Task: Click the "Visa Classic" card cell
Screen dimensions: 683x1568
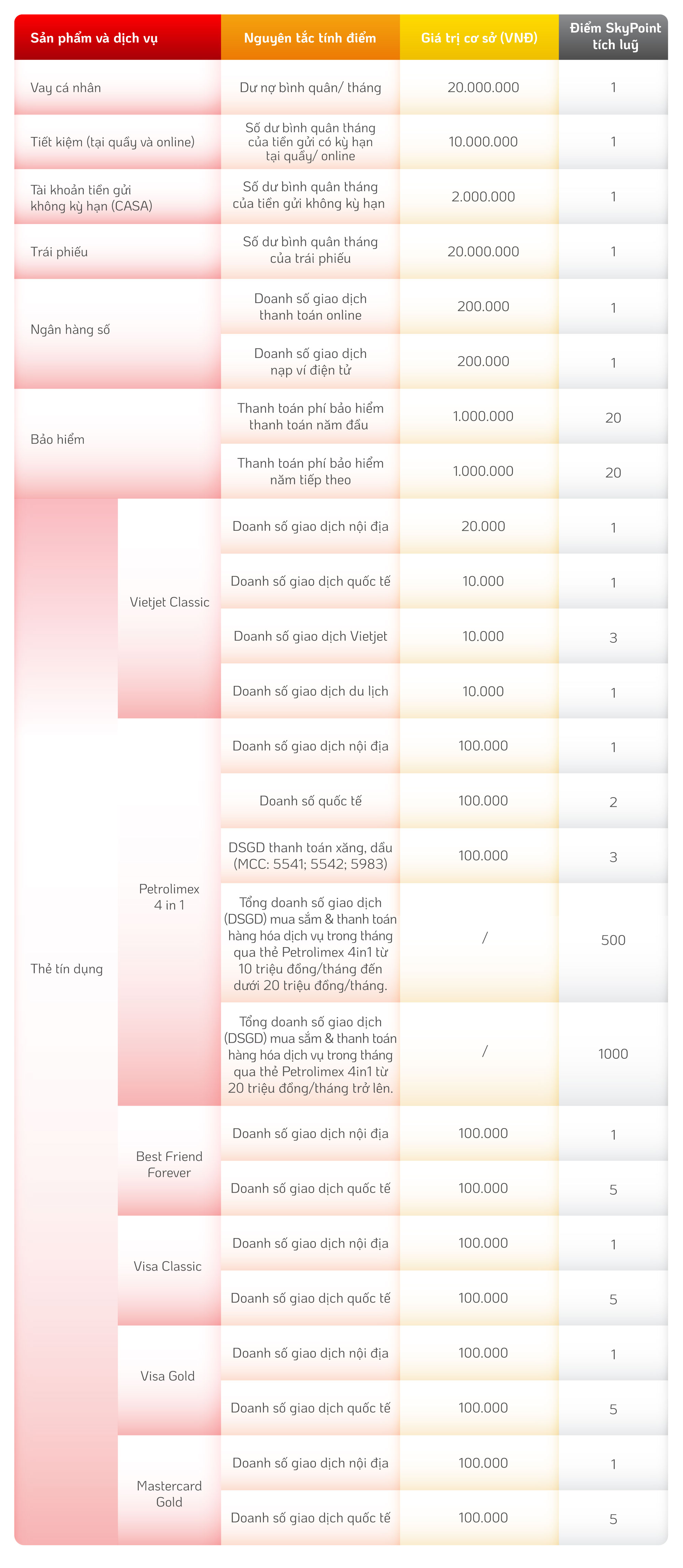Action: 167,1266
